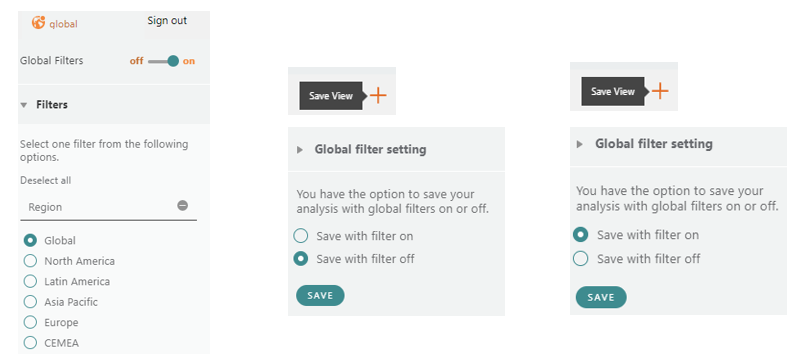
Task: Collapse the Filters section triangle
Action: (x=24, y=105)
